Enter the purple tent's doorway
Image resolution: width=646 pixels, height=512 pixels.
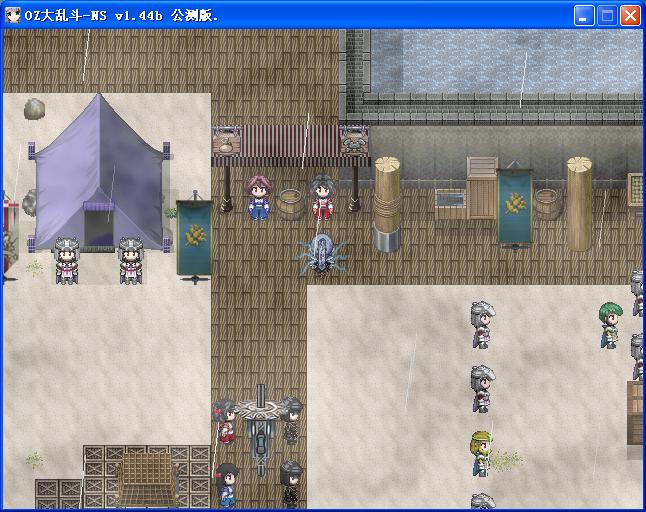point(98,227)
